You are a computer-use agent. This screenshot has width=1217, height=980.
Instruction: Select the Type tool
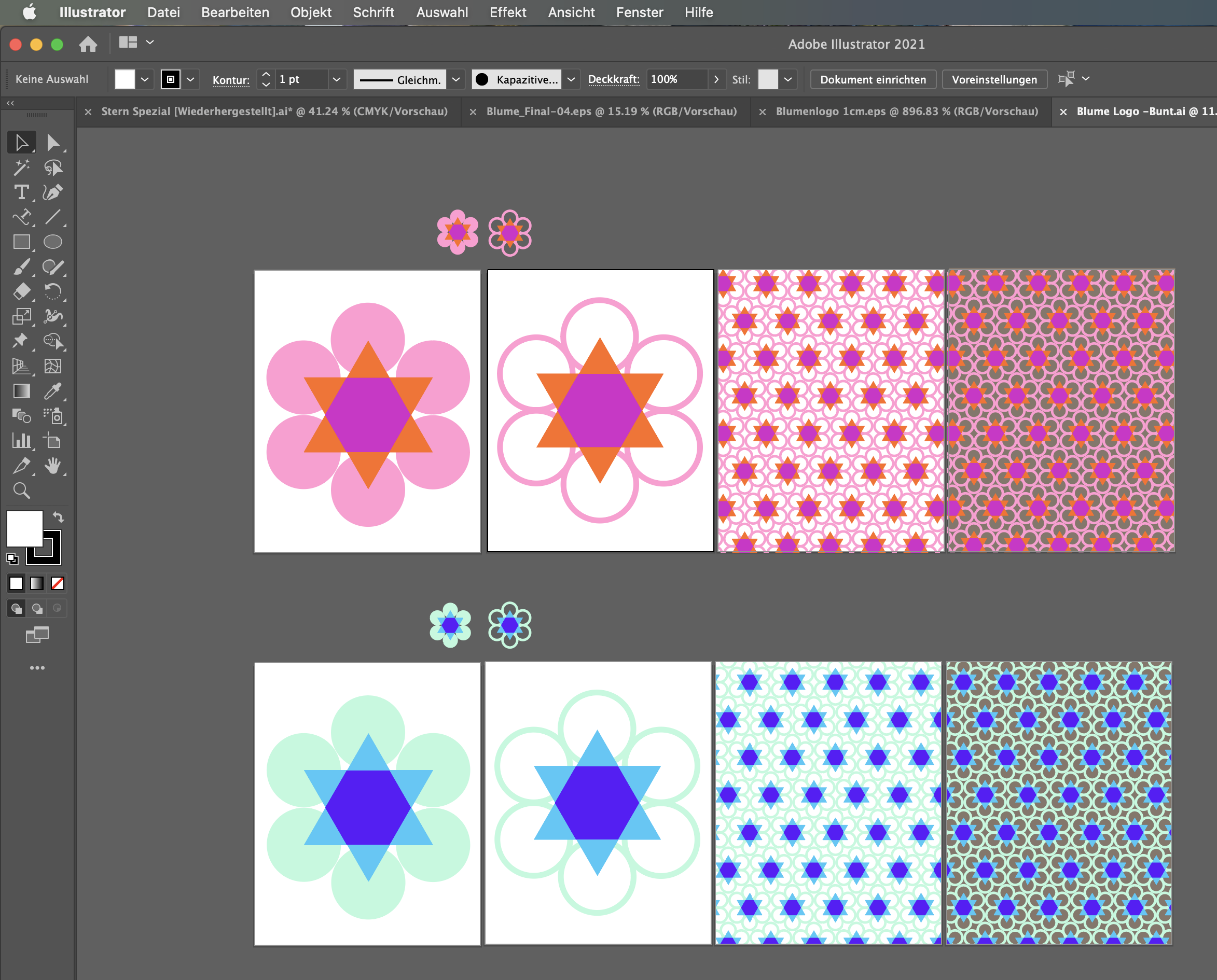(x=21, y=192)
